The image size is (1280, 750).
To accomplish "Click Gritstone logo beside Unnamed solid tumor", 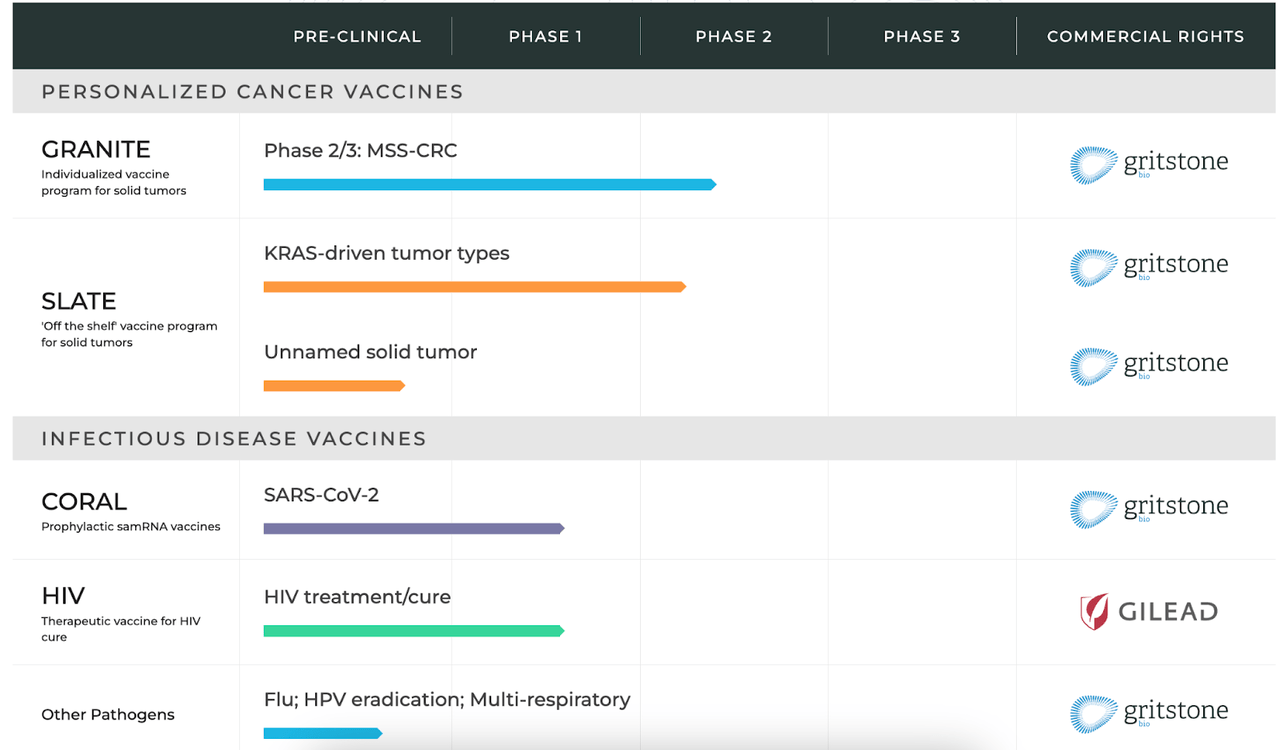I will point(1149,366).
